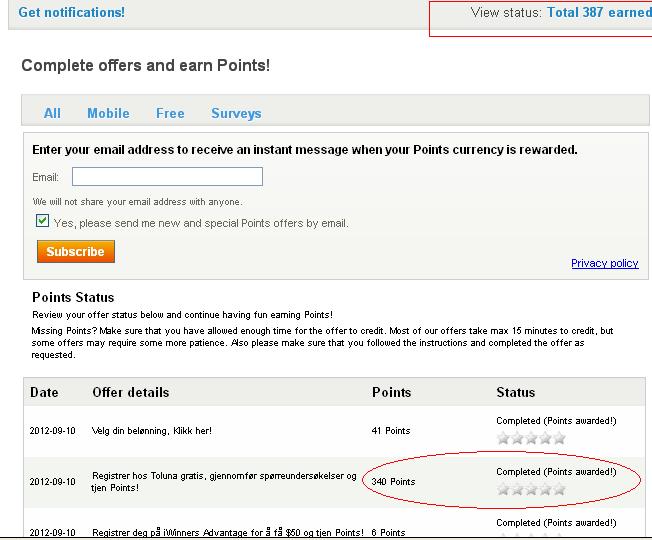This screenshot has width=652, height=540.
Task: Open the Privacy policy link
Action: pyautogui.click(x=604, y=263)
